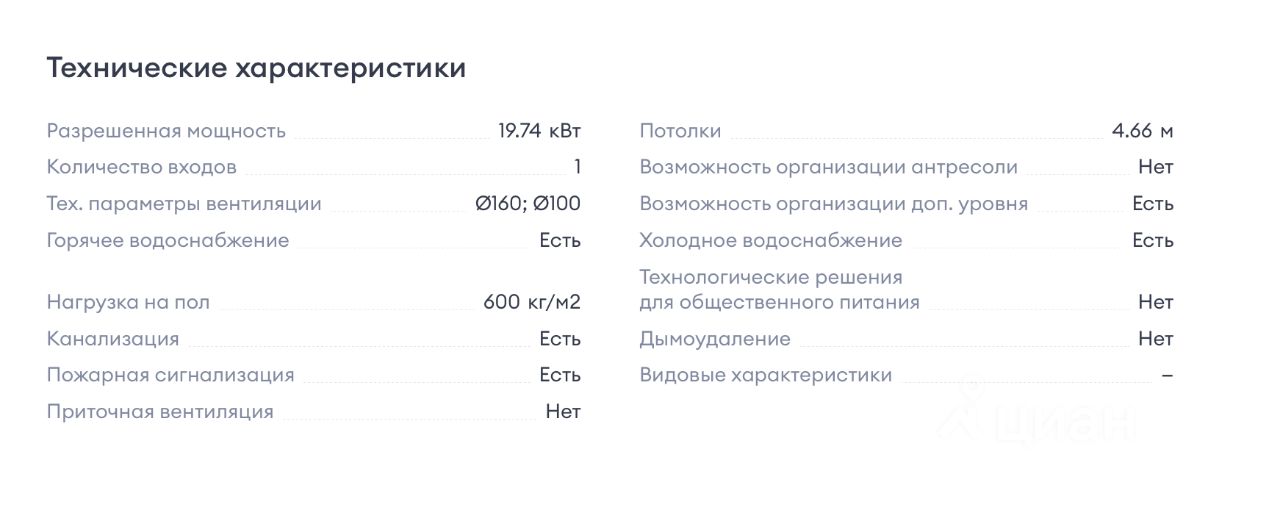This screenshot has height=510, width=1280.
Task: Click the Нагрузка на пол label
Action: pyautogui.click(x=128, y=302)
